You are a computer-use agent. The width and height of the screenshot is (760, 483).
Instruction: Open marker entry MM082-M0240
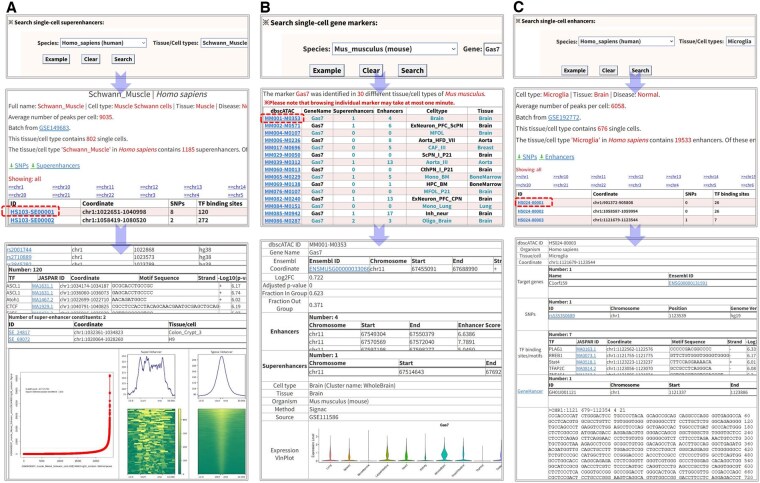pyautogui.click(x=282, y=199)
